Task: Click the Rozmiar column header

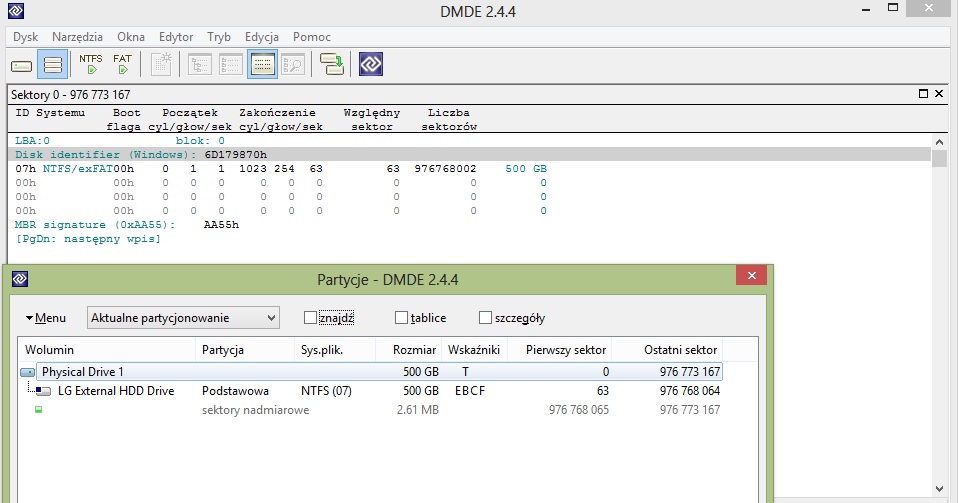Action: [408, 350]
